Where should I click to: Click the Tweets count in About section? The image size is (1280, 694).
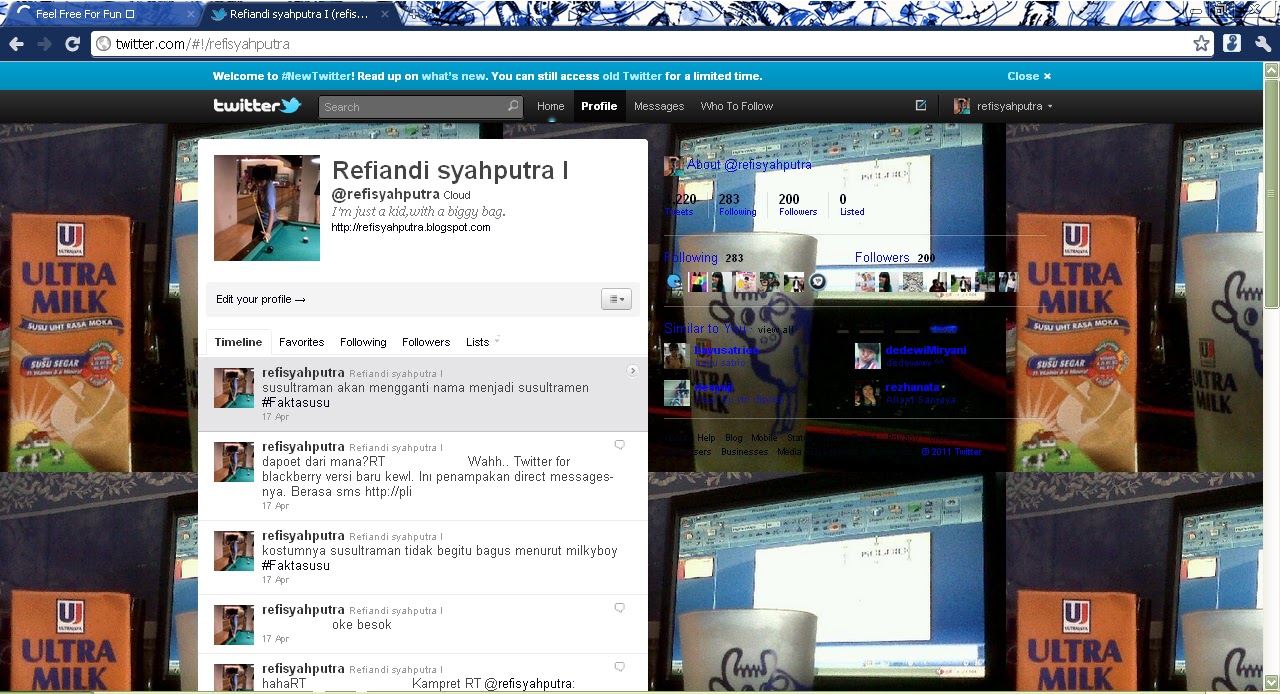pos(682,204)
